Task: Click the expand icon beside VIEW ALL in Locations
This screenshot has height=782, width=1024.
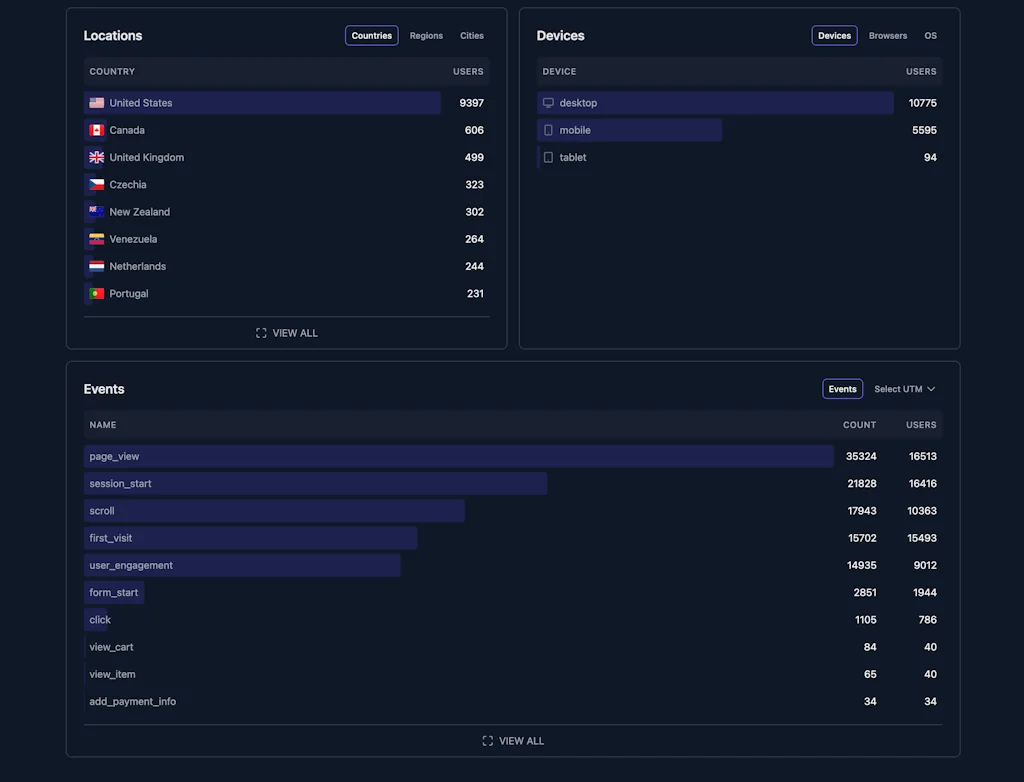Action: point(261,333)
